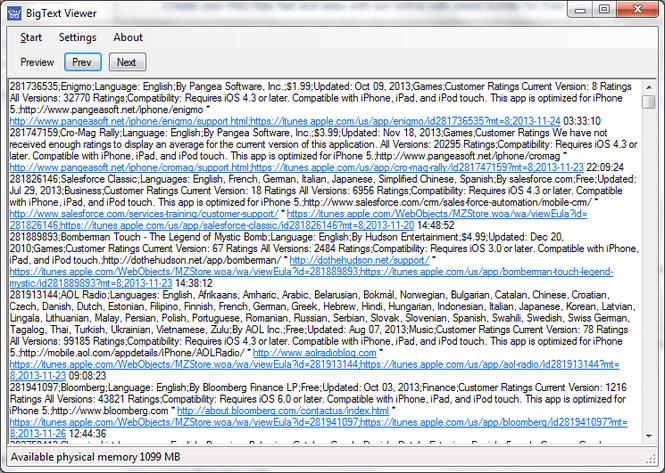
Task: Open the viewEula id=281913144 link
Action: pos(184,364)
